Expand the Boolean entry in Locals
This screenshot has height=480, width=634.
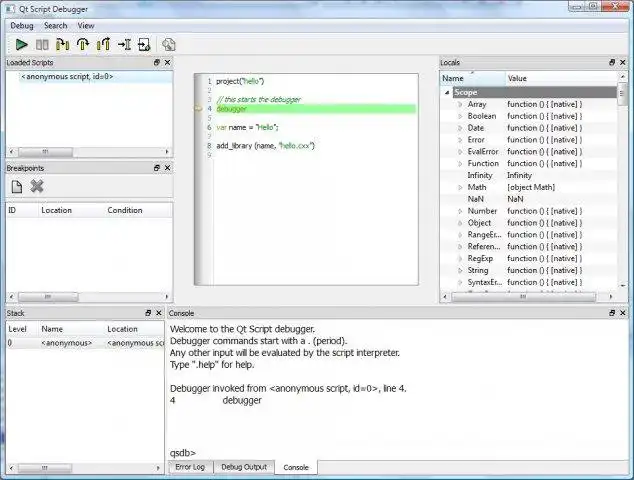point(460,116)
